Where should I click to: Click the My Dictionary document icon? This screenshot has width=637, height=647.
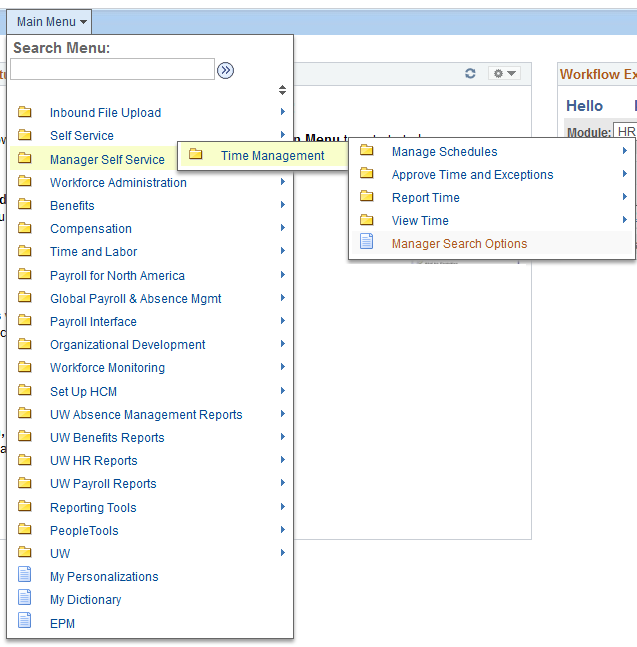(25, 597)
